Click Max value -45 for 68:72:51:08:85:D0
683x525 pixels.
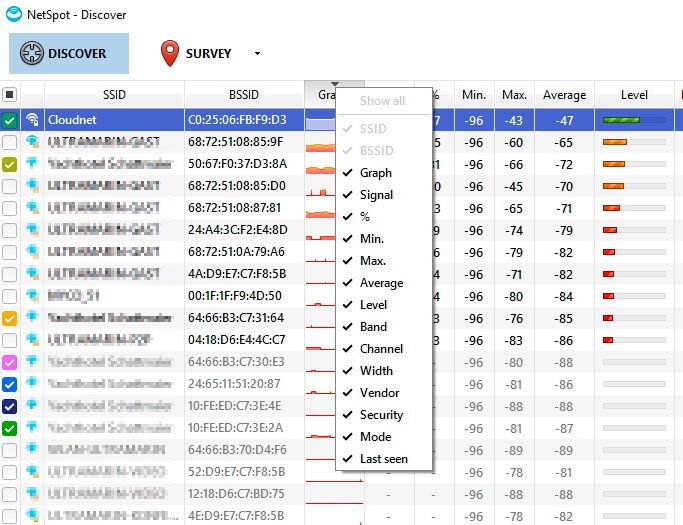[x=514, y=186]
